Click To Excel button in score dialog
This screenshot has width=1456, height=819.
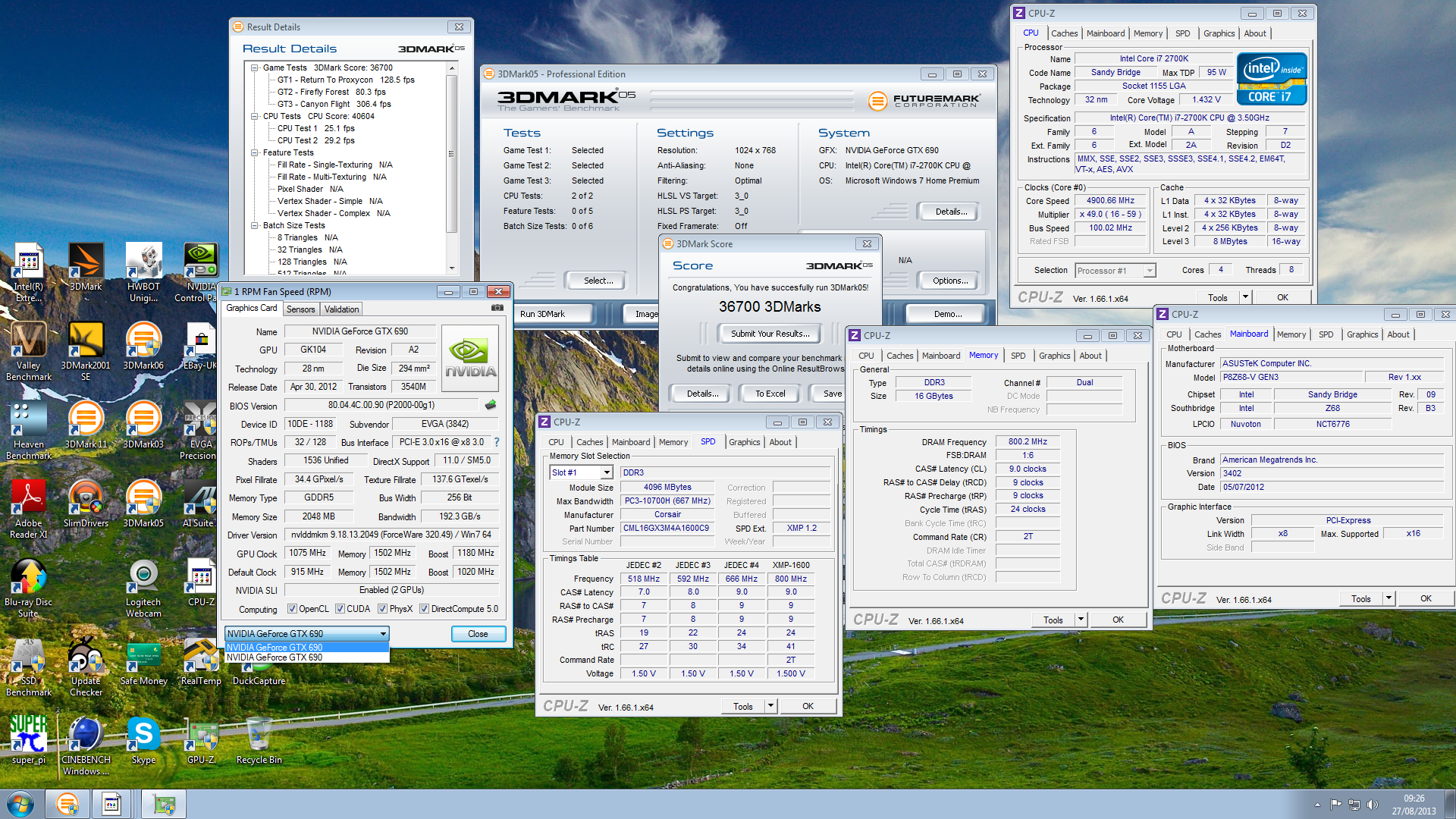pos(770,394)
